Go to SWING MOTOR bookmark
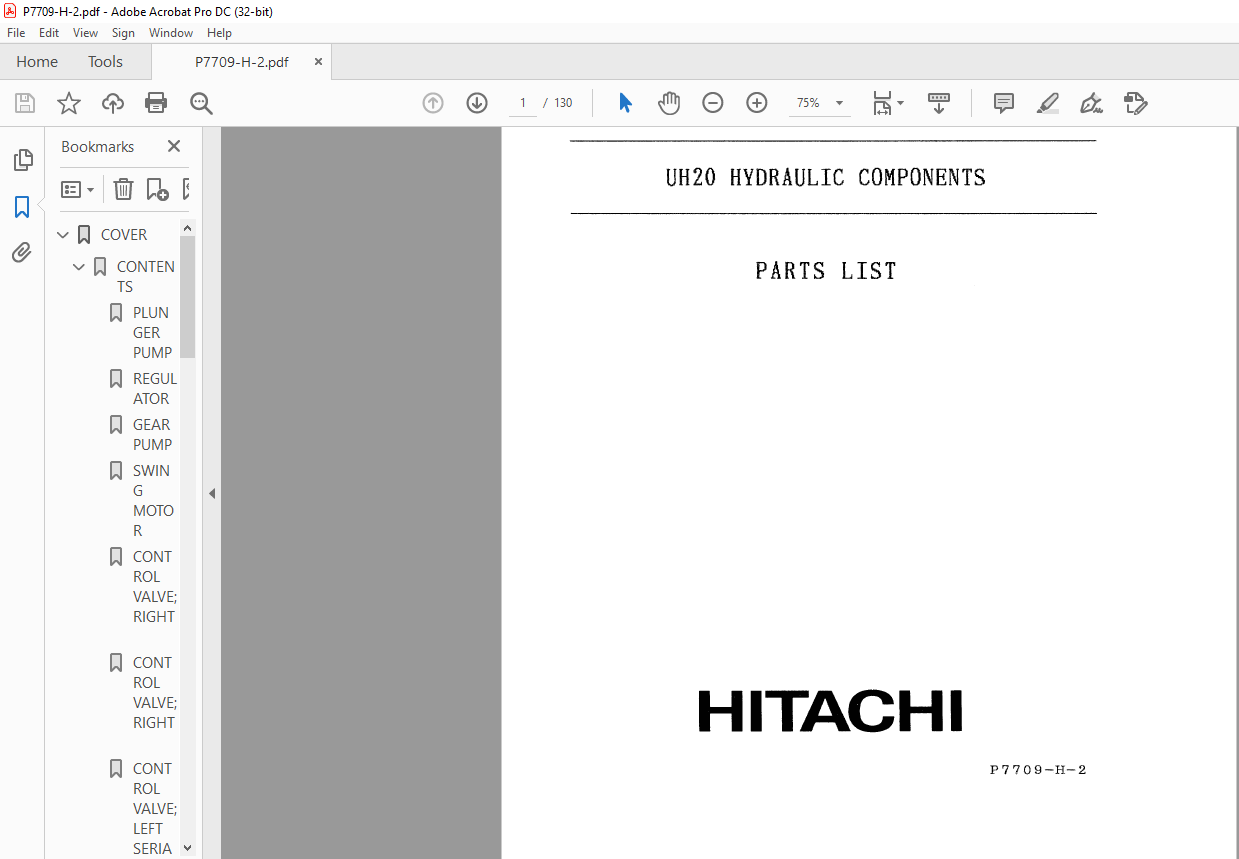This screenshot has height=859, width=1239. [x=153, y=501]
